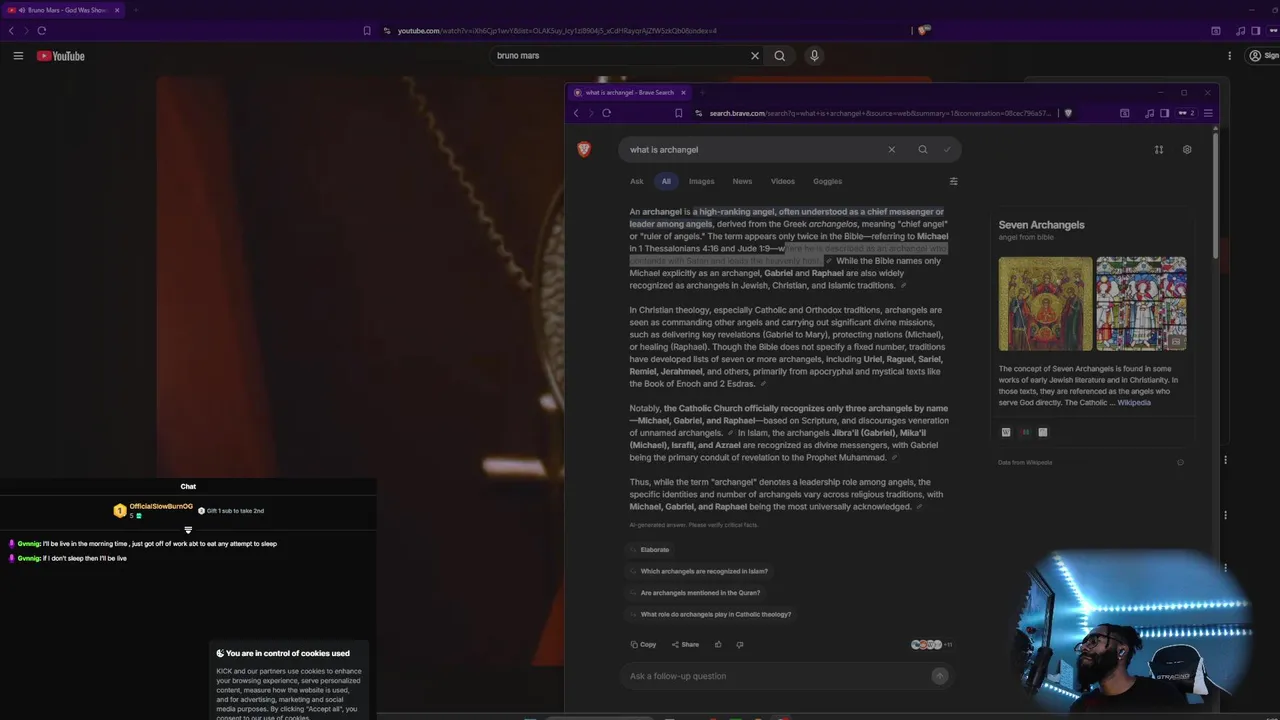
Task: Switch to the Ask tab
Action: 636,181
